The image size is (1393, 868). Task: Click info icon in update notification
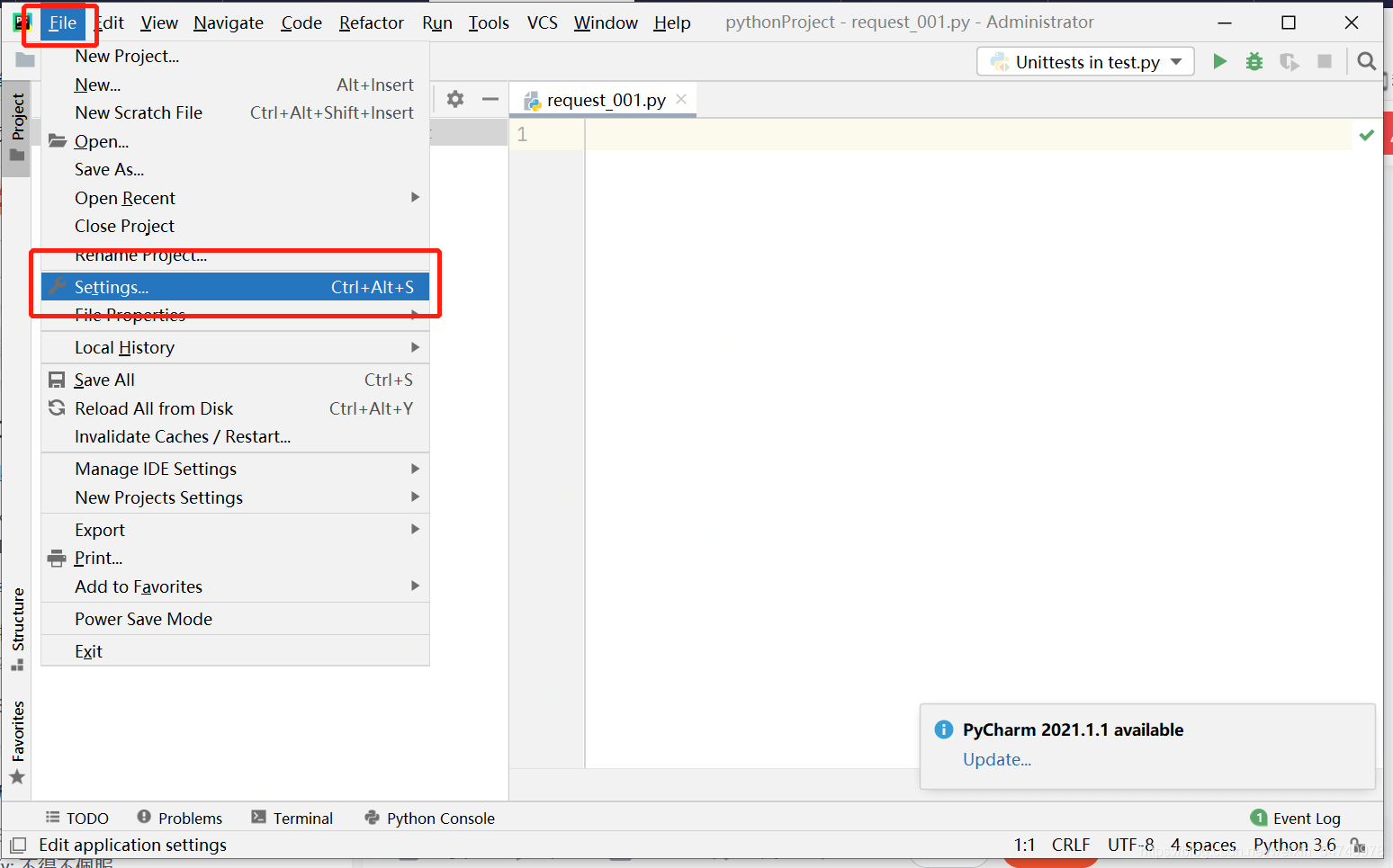(x=944, y=729)
